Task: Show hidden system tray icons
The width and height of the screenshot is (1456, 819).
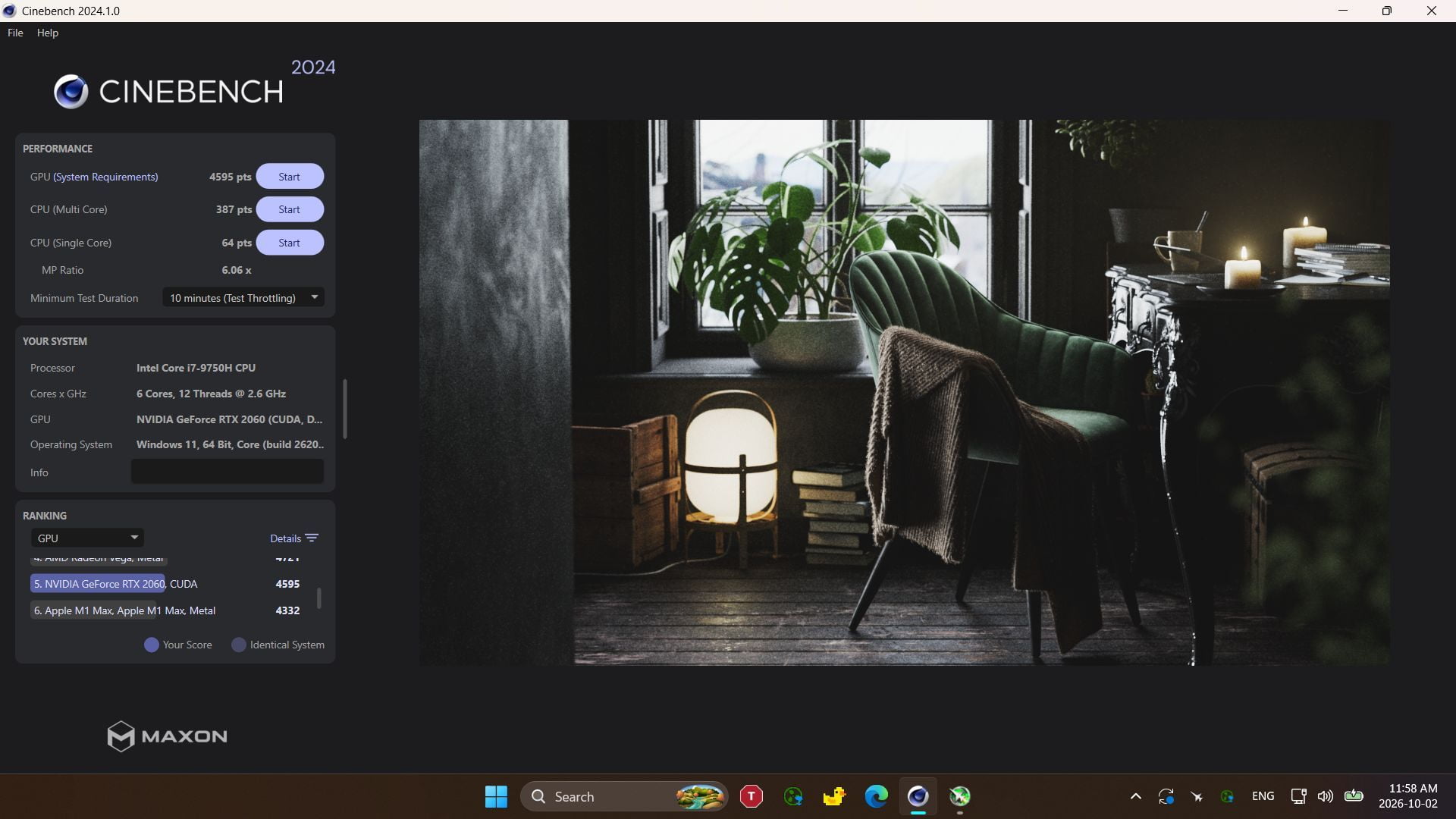Action: pos(1135,796)
